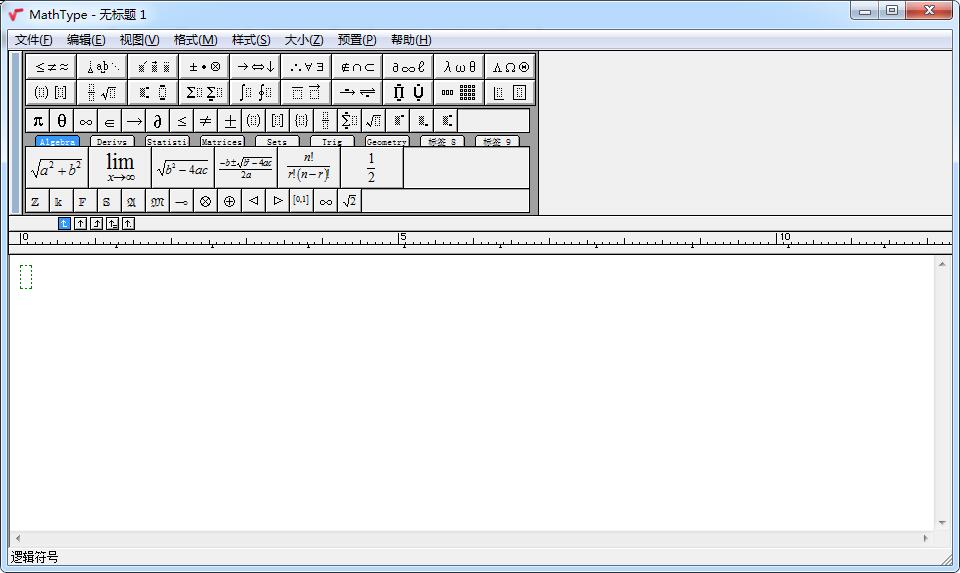Open the operator symbols palette (±•⊗)
Screen dimensions: 960x573
(204, 67)
